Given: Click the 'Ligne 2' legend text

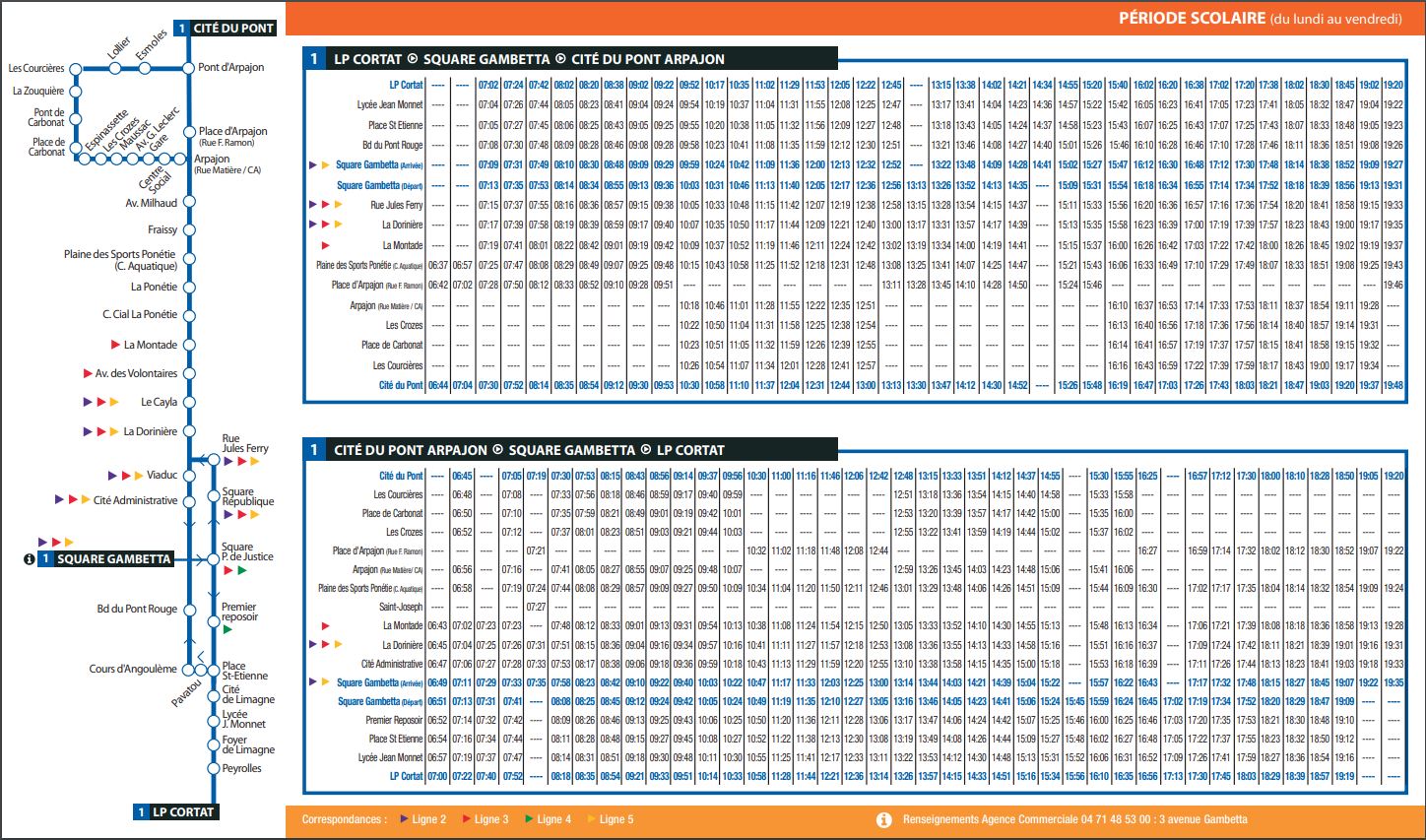Looking at the screenshot, I should point(429,819).
